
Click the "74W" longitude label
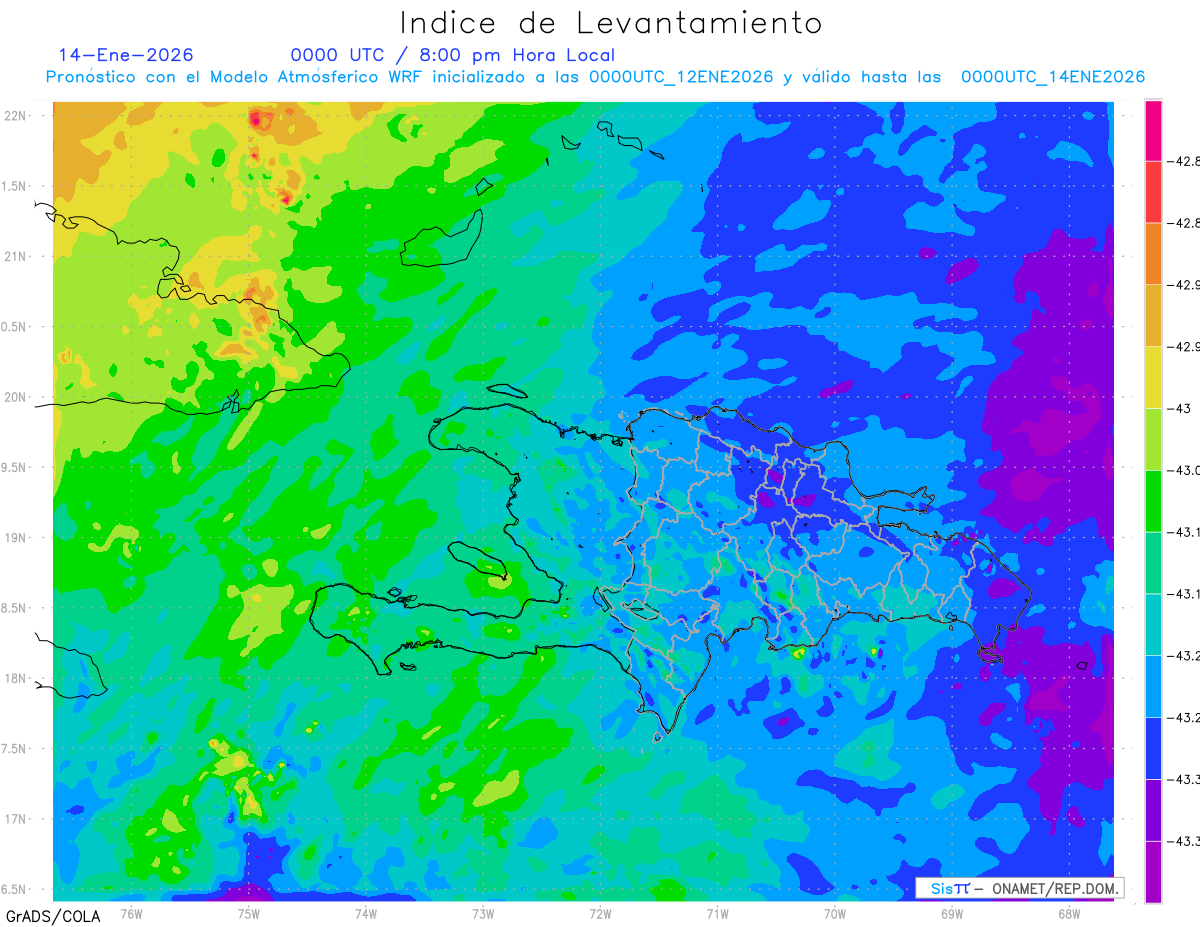[x=366, y=913]
